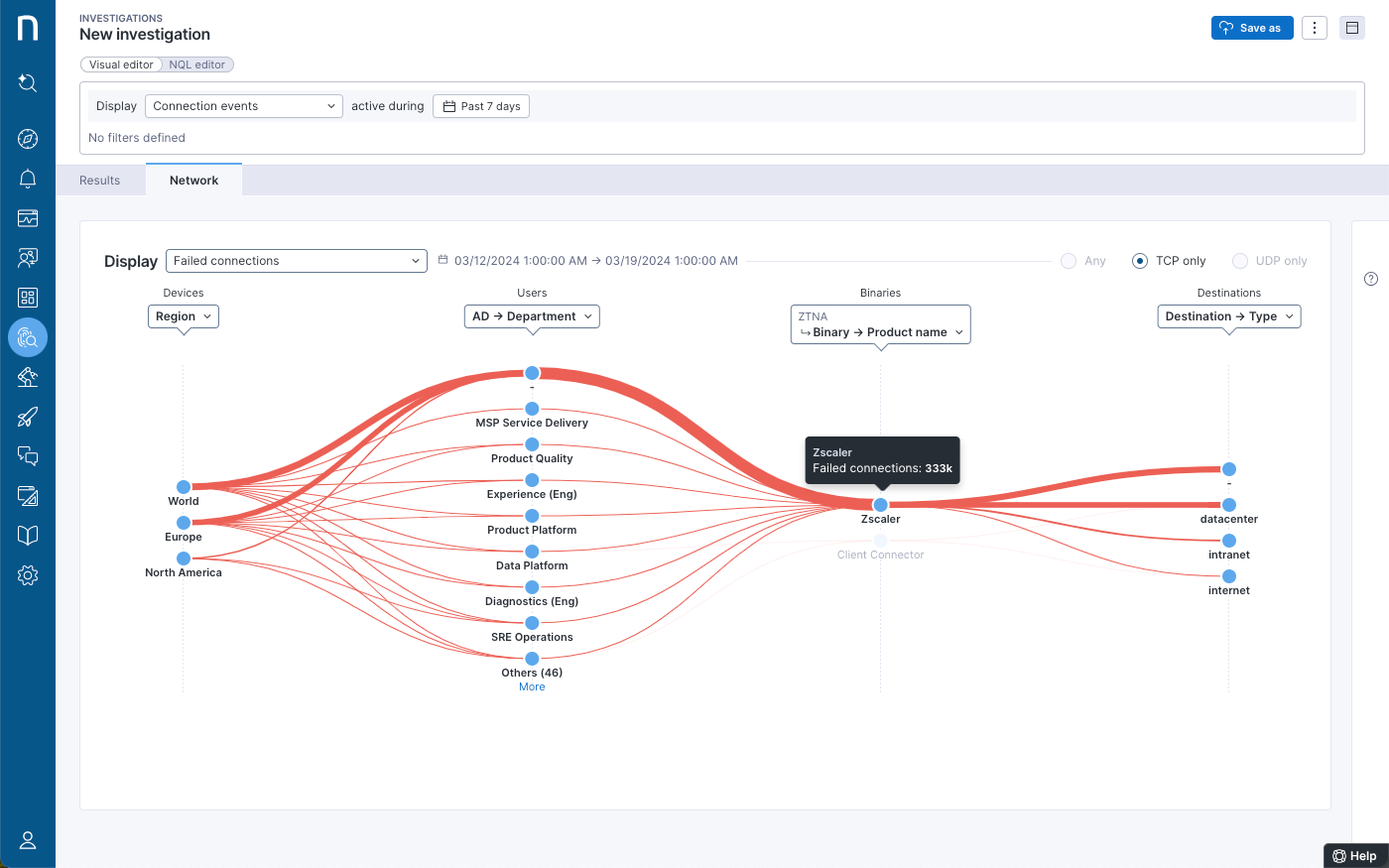Switch to the NQL editor view

(x=196, y=63)
